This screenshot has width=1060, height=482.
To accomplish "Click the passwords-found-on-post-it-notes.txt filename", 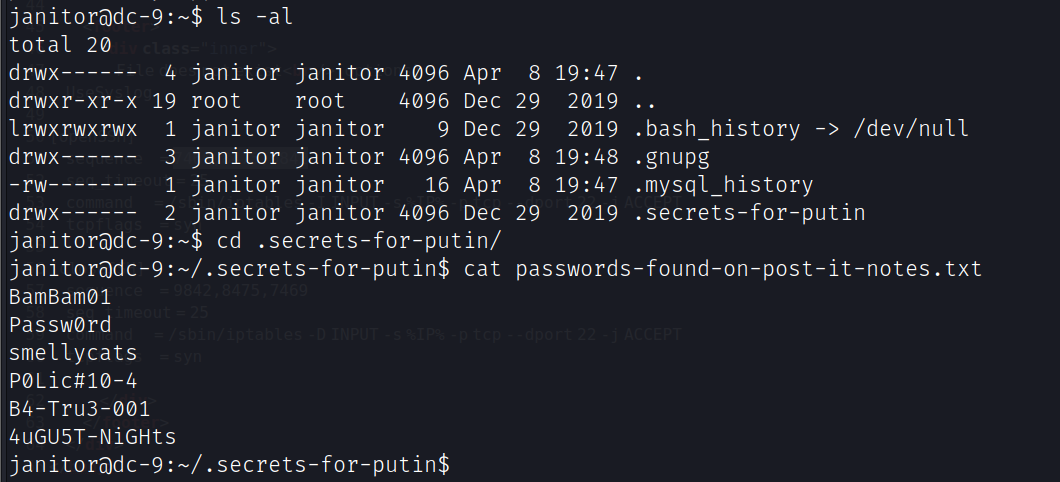I will (x=749, y=269).
